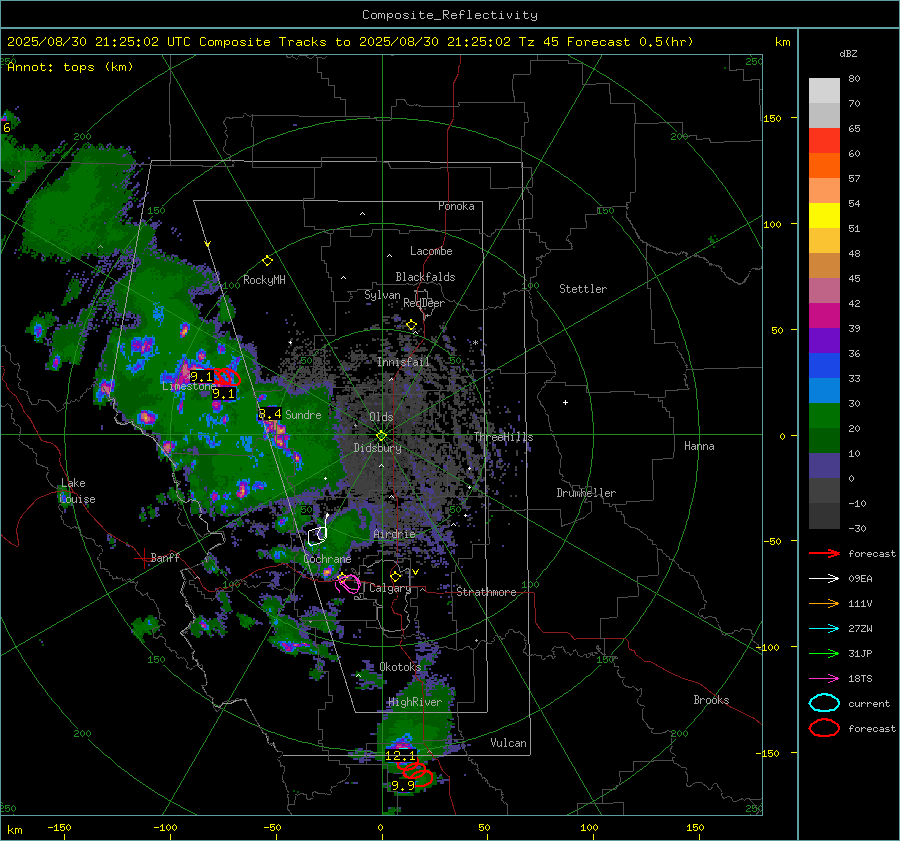Click the Okotoks city label
This screenshot has height=841, width=900.
400,666
